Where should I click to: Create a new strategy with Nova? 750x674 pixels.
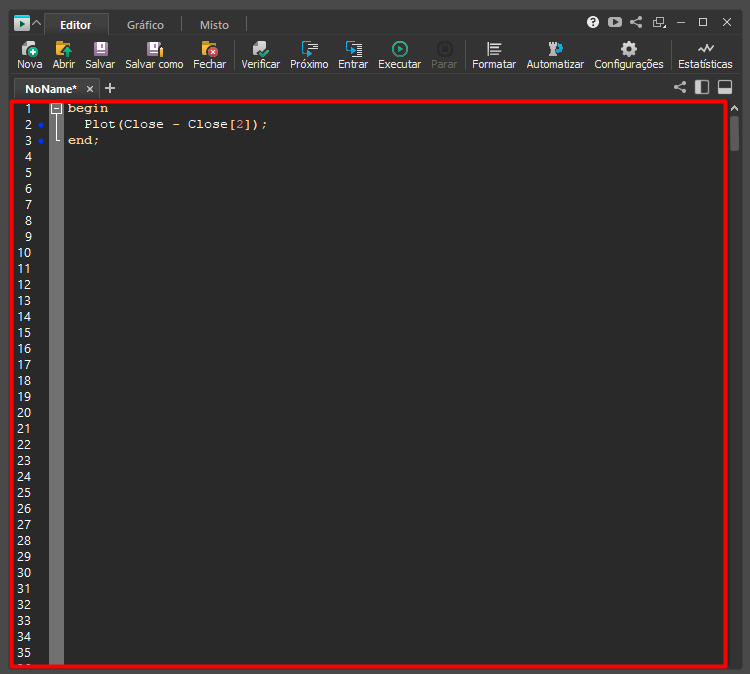pyautogui.click(x=29, y=55)
